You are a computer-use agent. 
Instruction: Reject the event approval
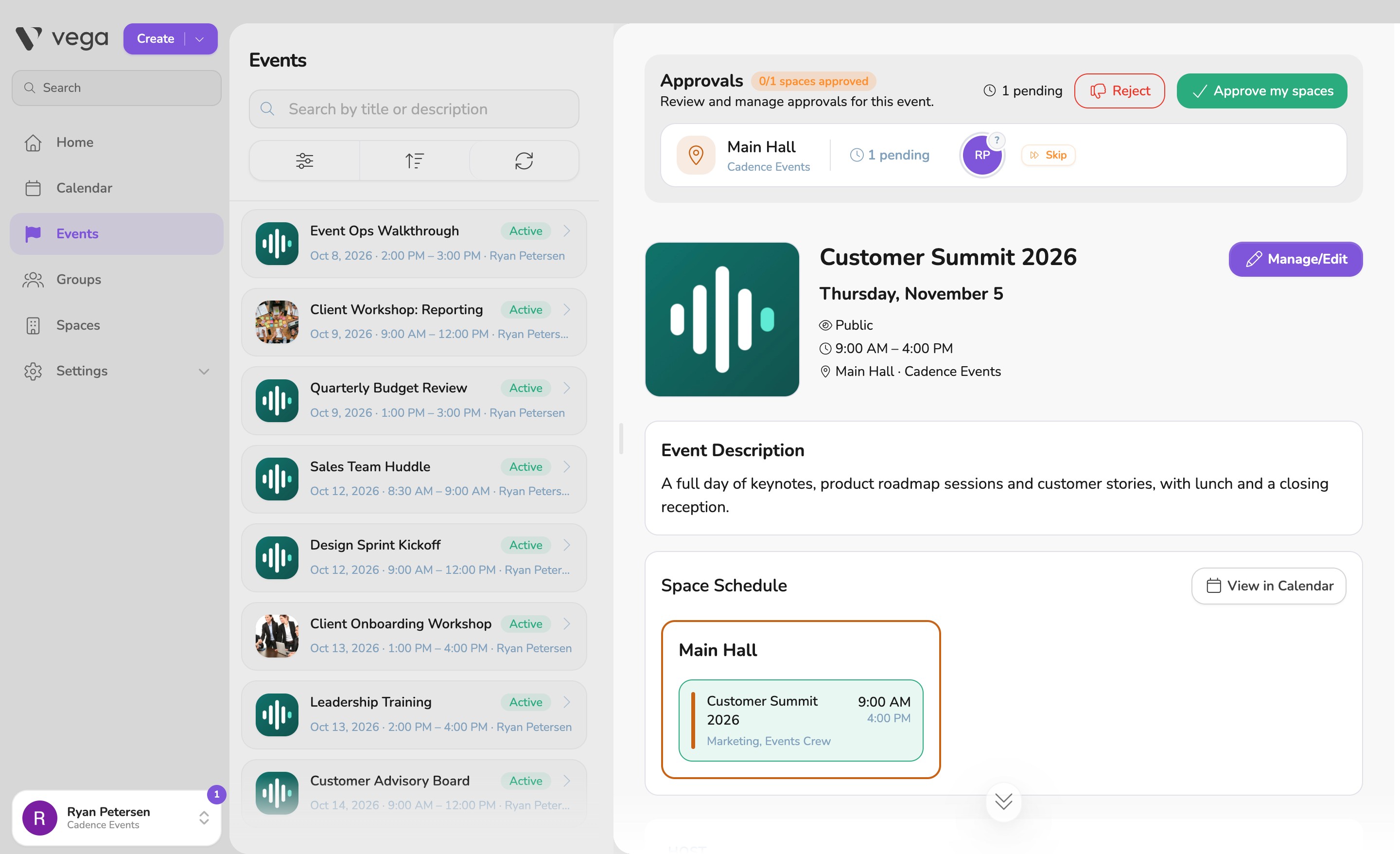pyautogui.click(x=1120, y=91)
